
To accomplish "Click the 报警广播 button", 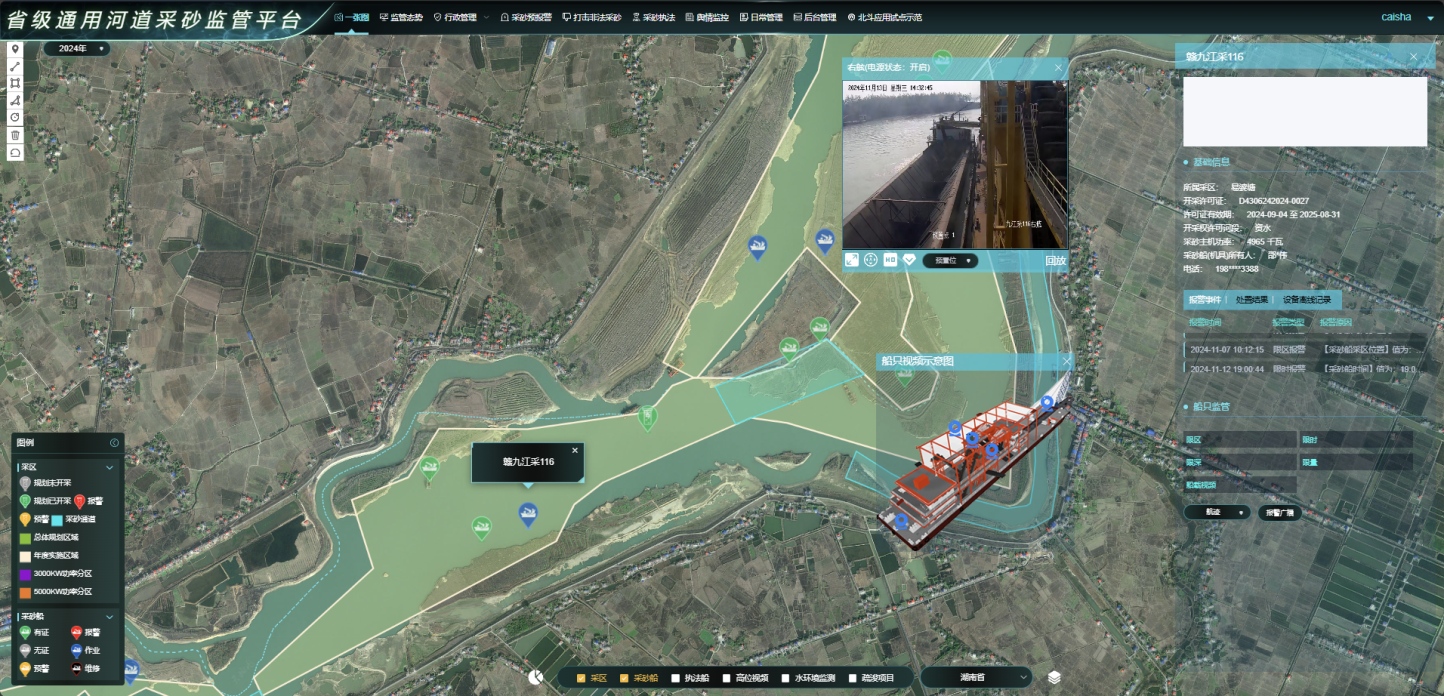I will pos(1279,512).
